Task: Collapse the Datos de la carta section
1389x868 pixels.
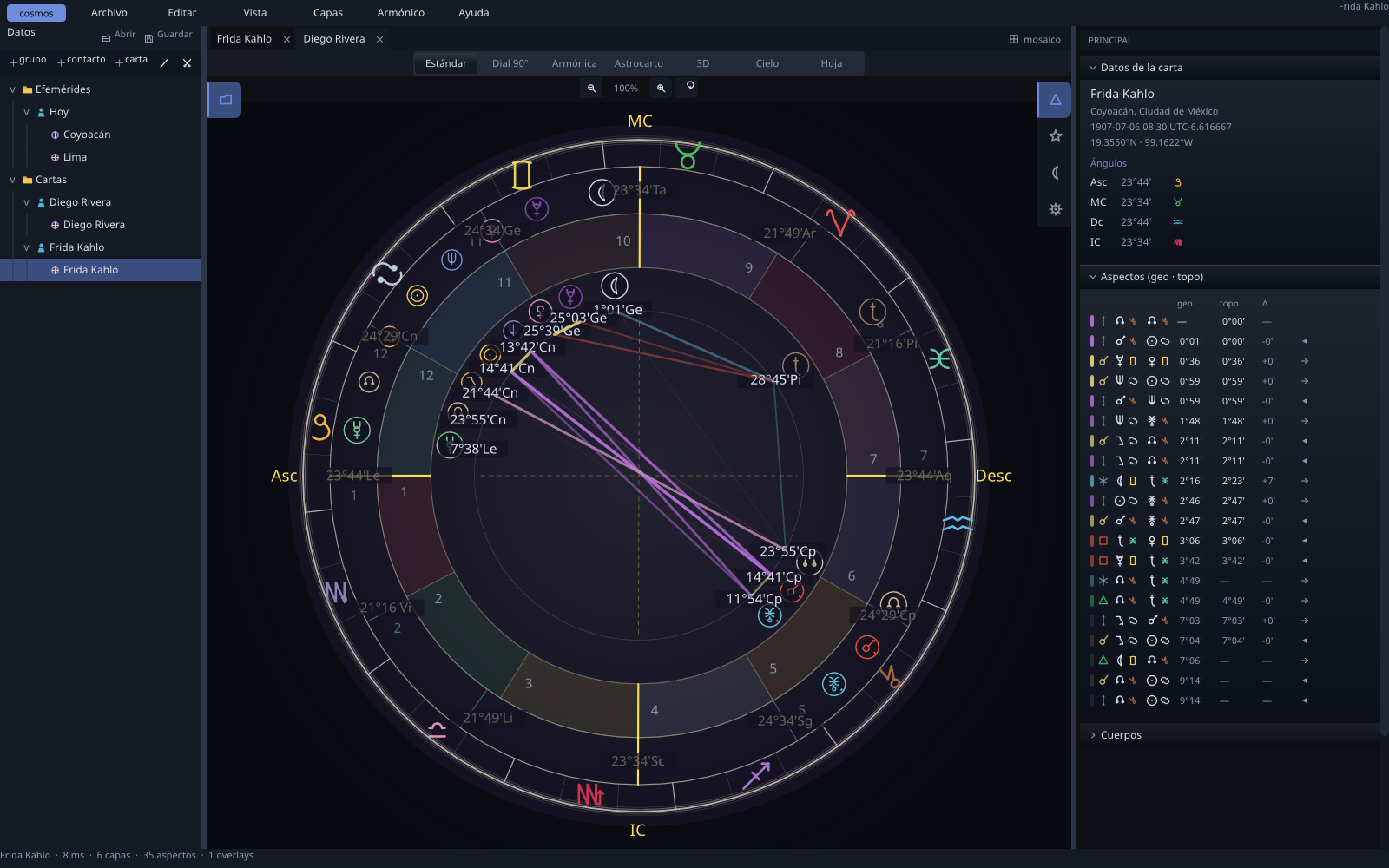Action: [1230, 68]
